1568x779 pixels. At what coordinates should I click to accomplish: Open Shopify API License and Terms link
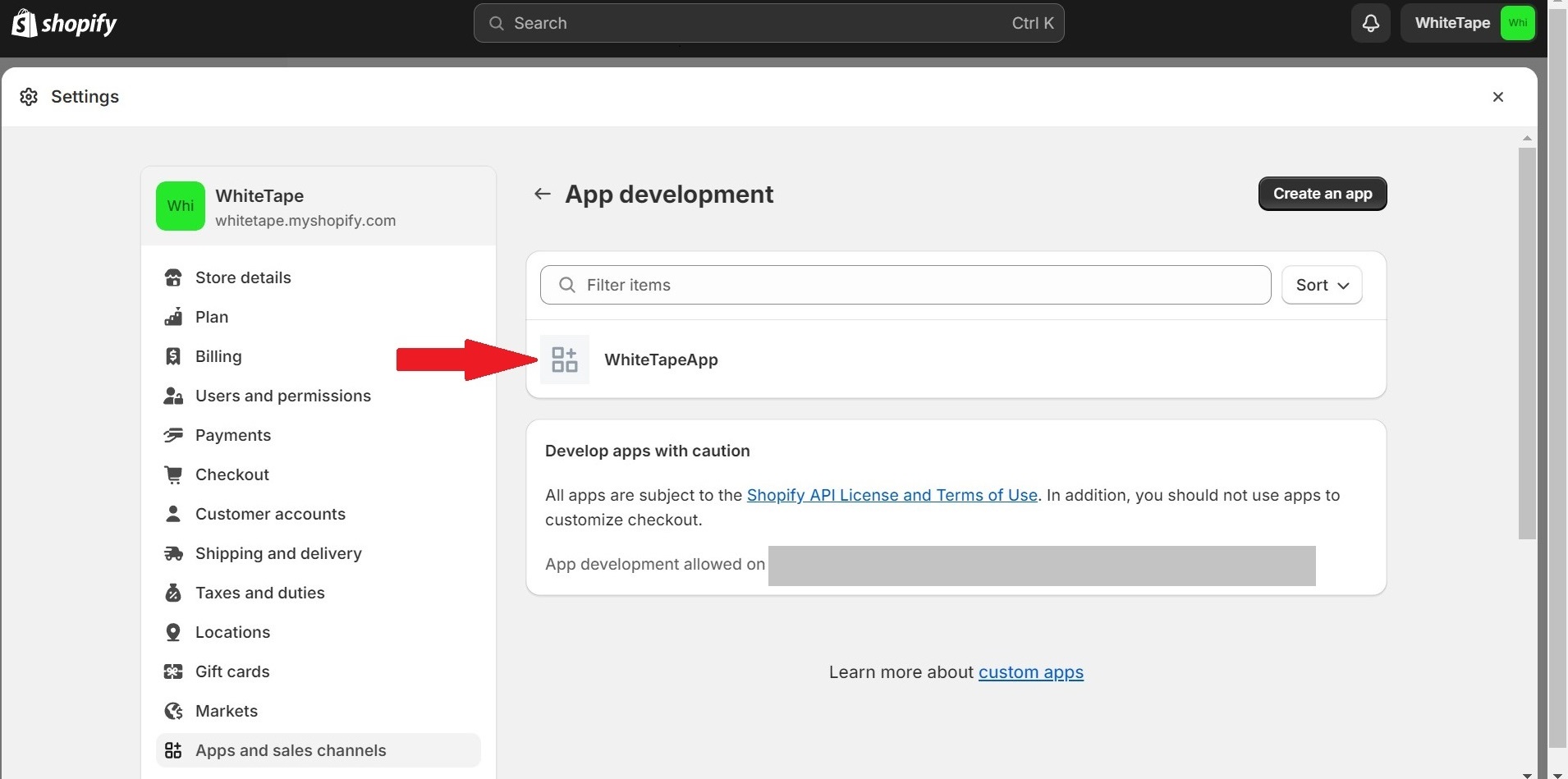892,495
